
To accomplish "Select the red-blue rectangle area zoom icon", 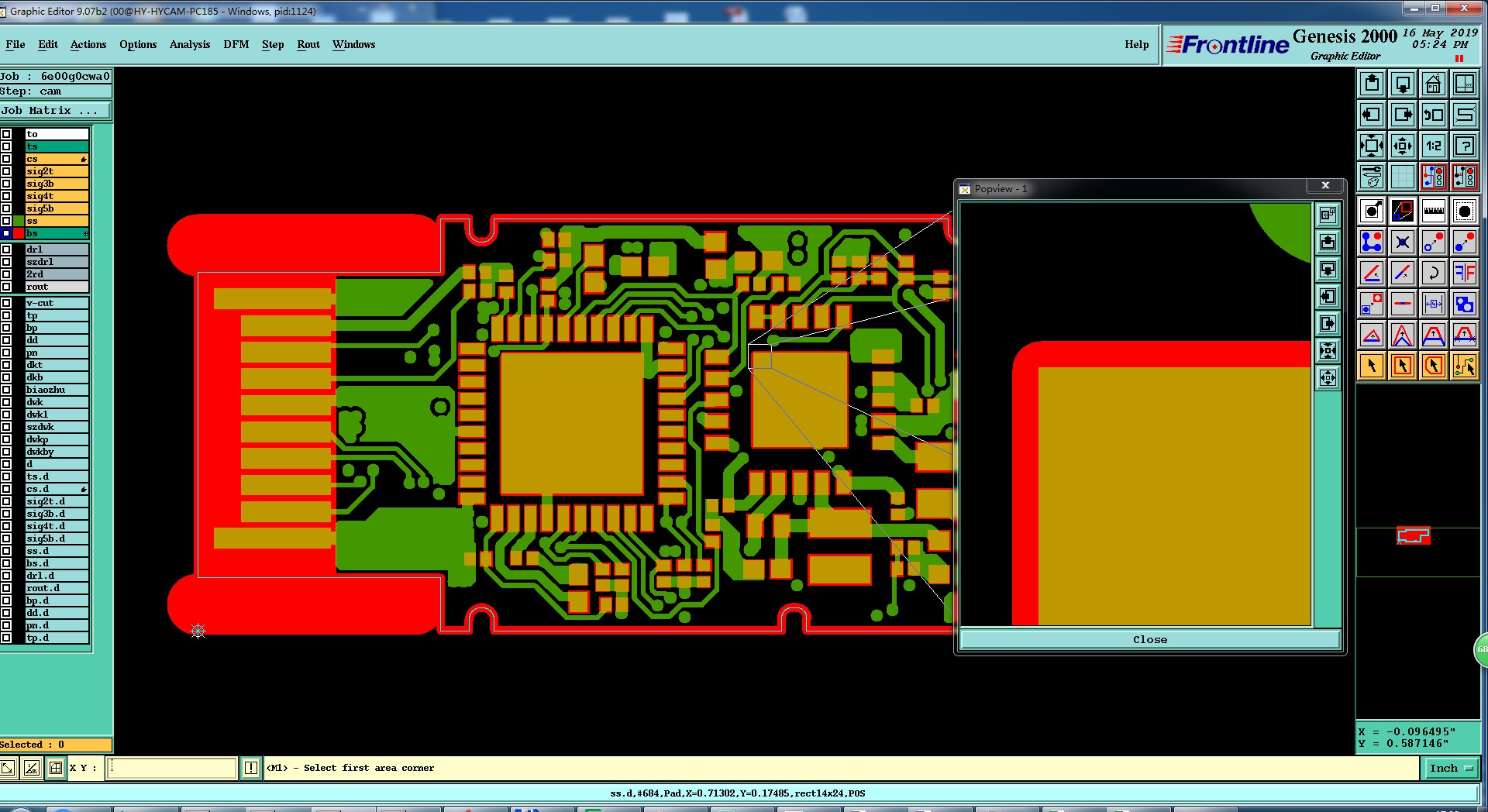I will [x=1403, y=211].
